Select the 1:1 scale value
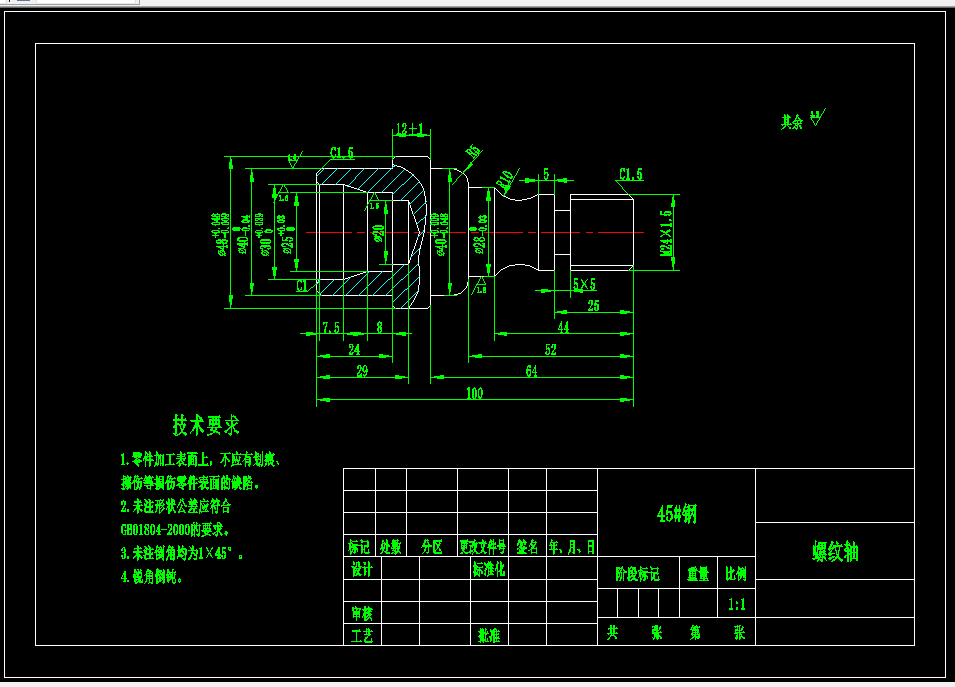This screenshot has height=687, width=955. (736, 604)
